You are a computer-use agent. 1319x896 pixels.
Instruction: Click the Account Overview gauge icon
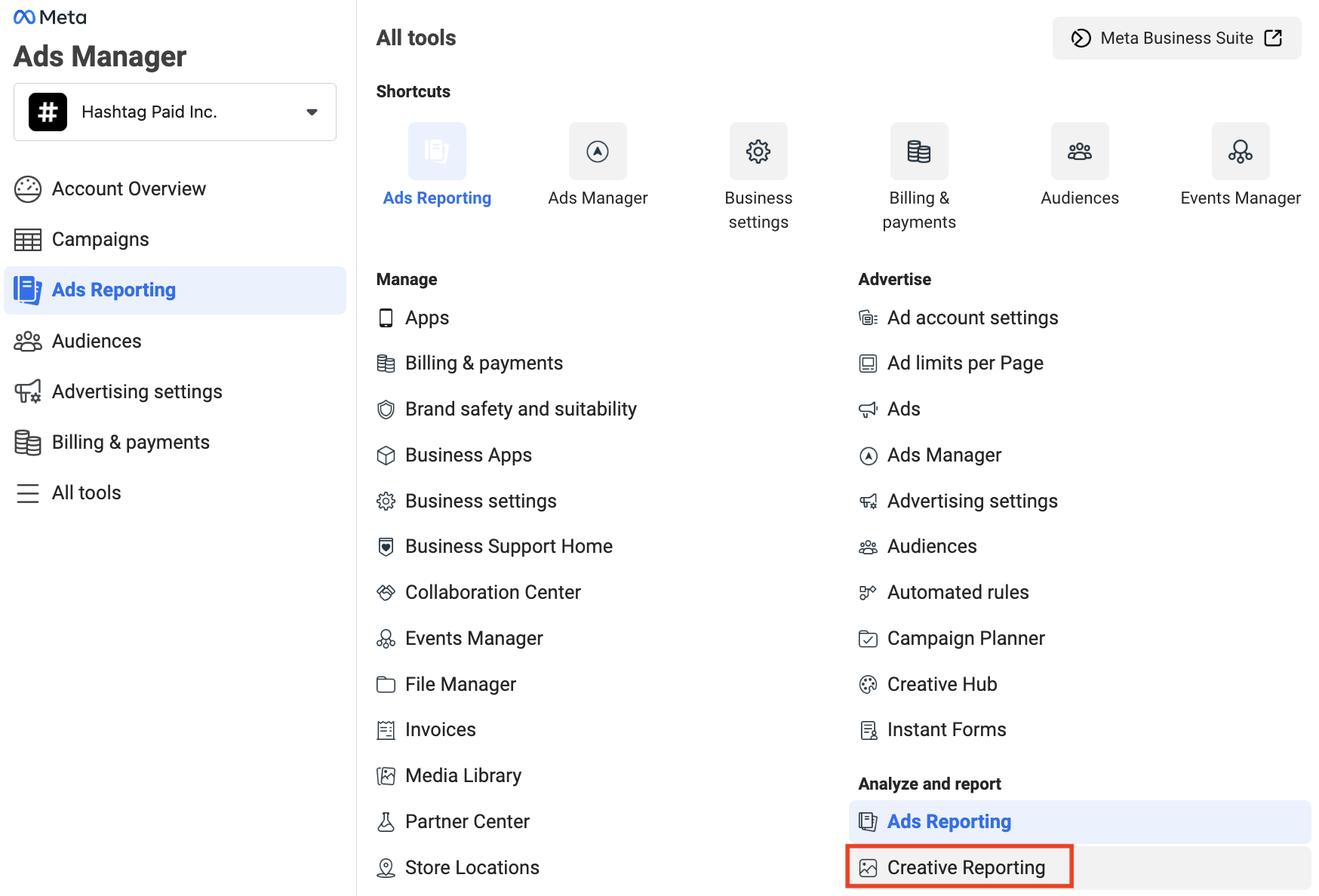click(28, 189)
